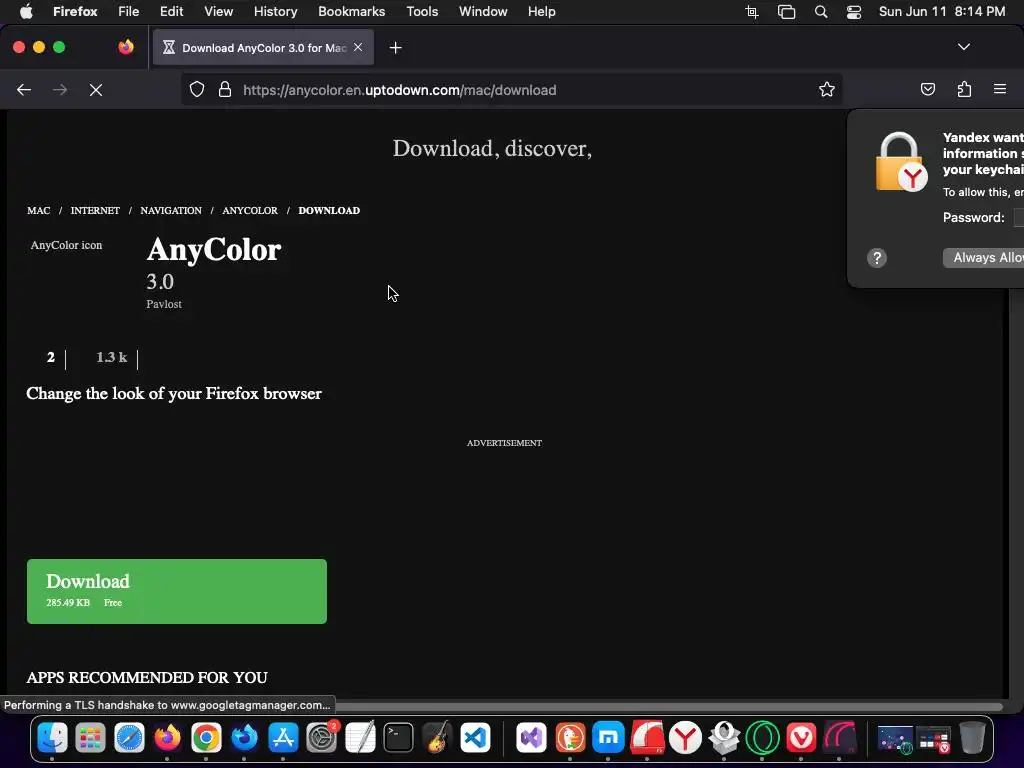Open the Firefox application menu
This screenshot has height=768, width=1024.
point(1000,89)
